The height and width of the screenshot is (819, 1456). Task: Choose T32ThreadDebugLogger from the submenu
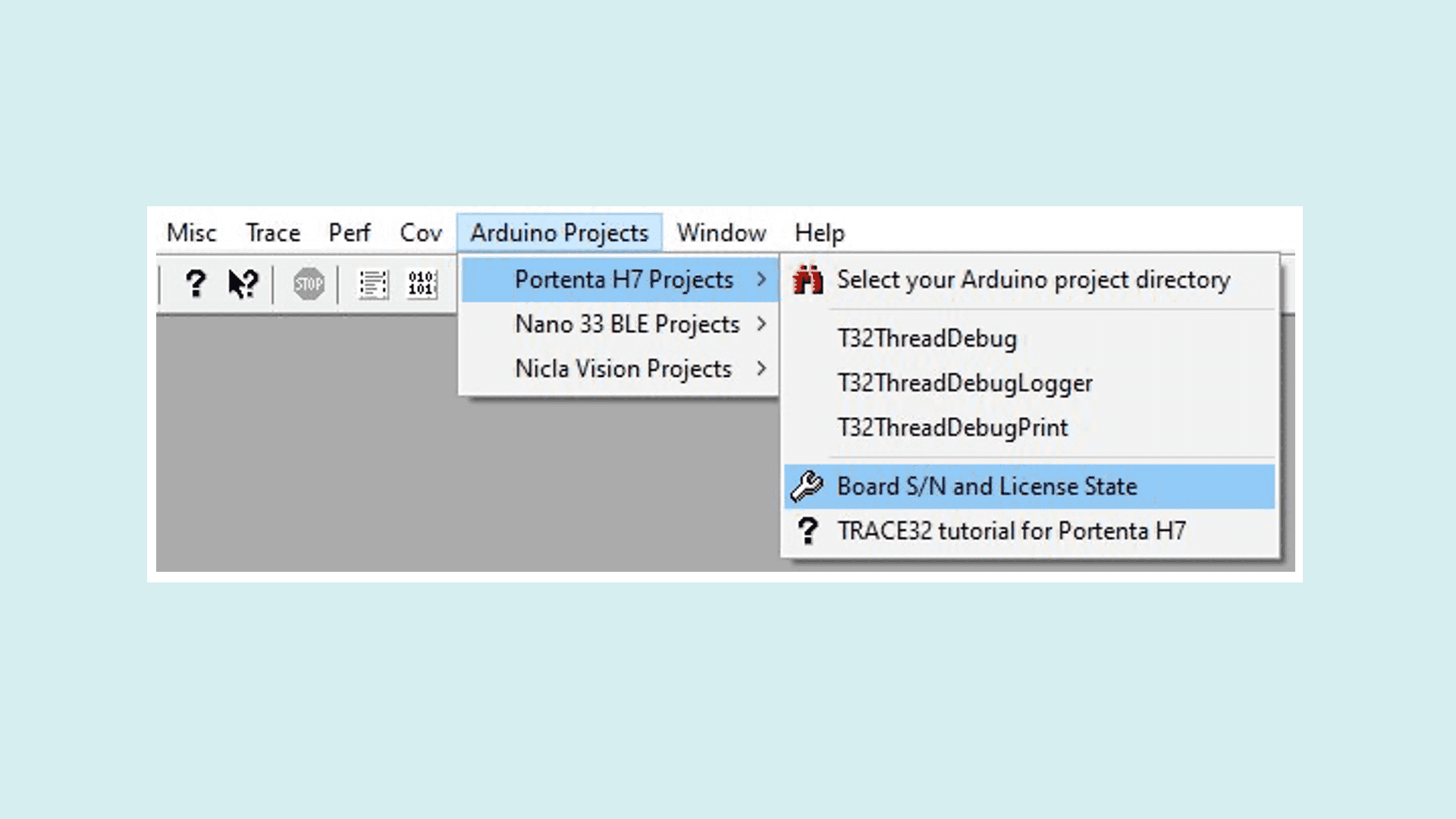[x=965, y=383]
